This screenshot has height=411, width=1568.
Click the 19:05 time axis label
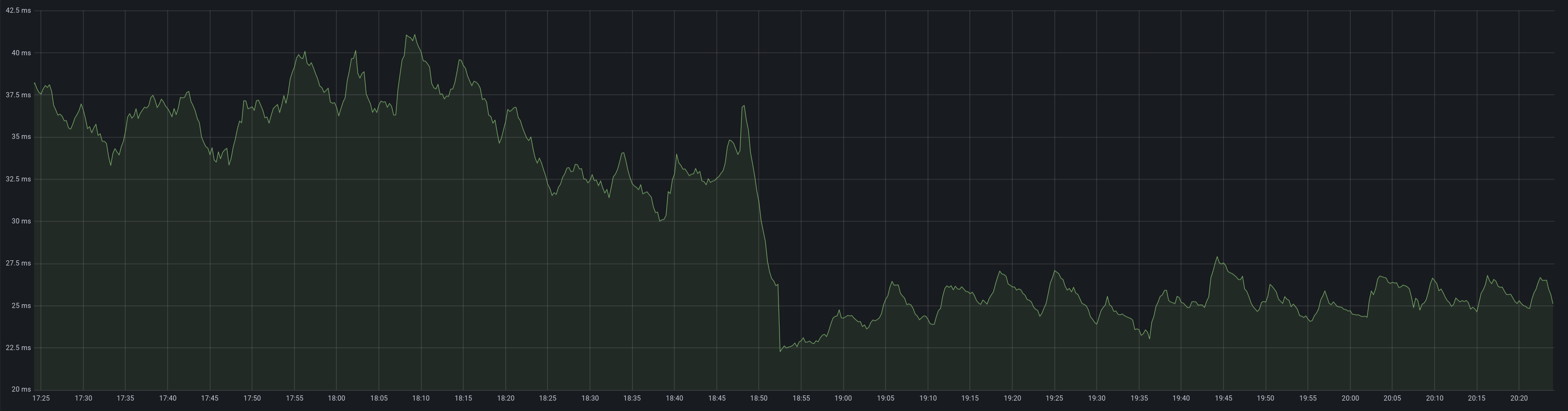point(886,398)
